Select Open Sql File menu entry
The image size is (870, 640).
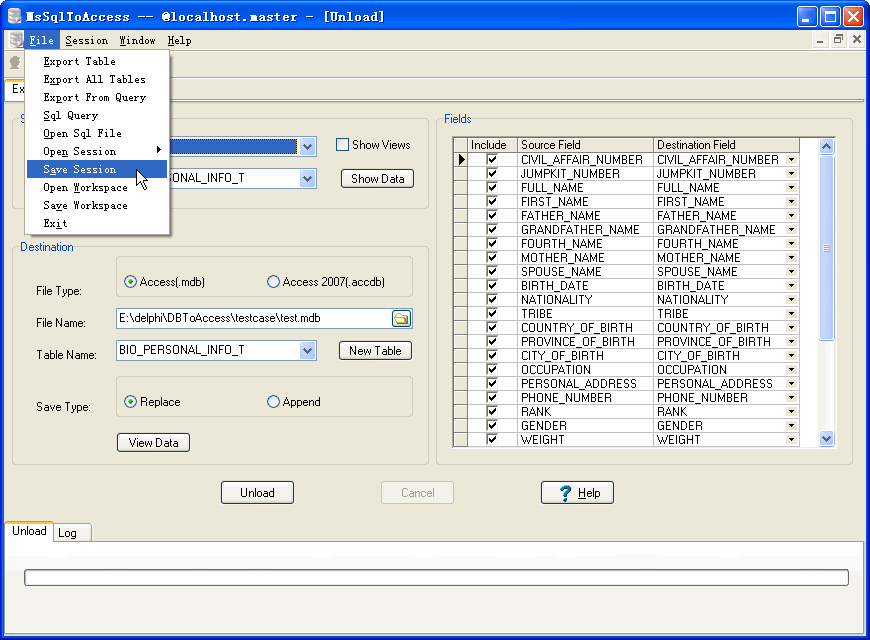click(97, 133)
